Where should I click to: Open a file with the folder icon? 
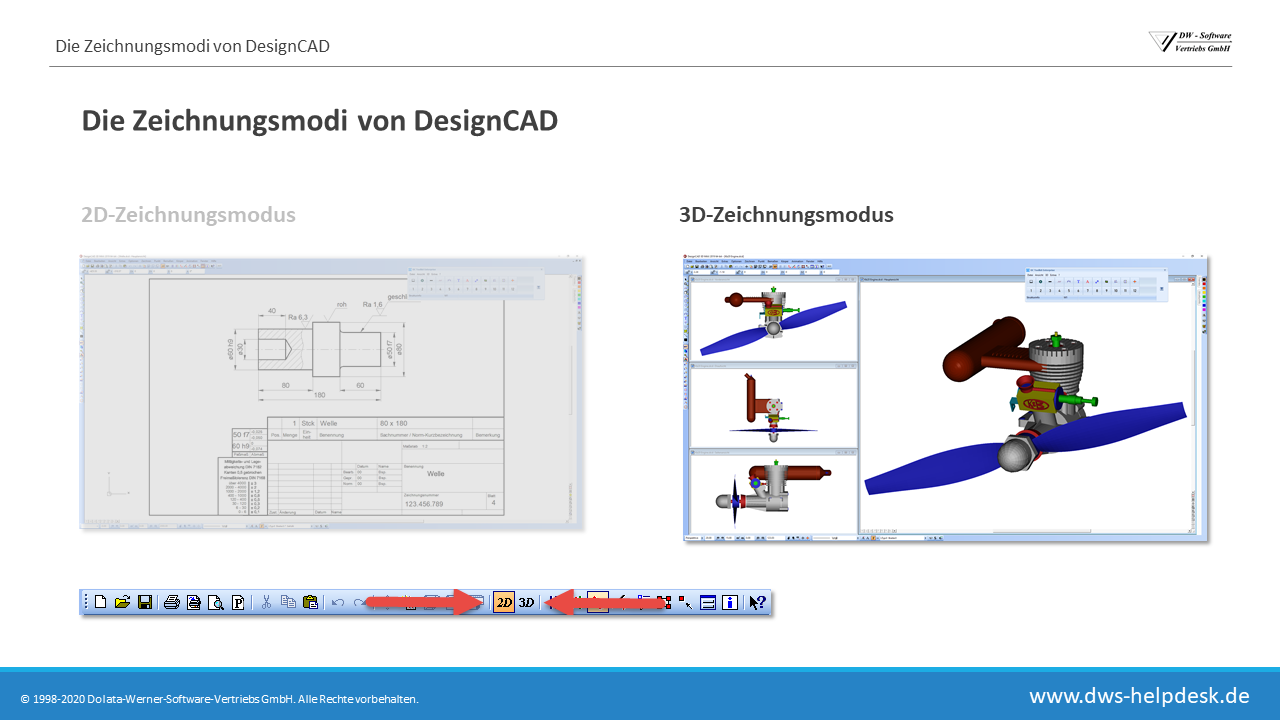122,602
